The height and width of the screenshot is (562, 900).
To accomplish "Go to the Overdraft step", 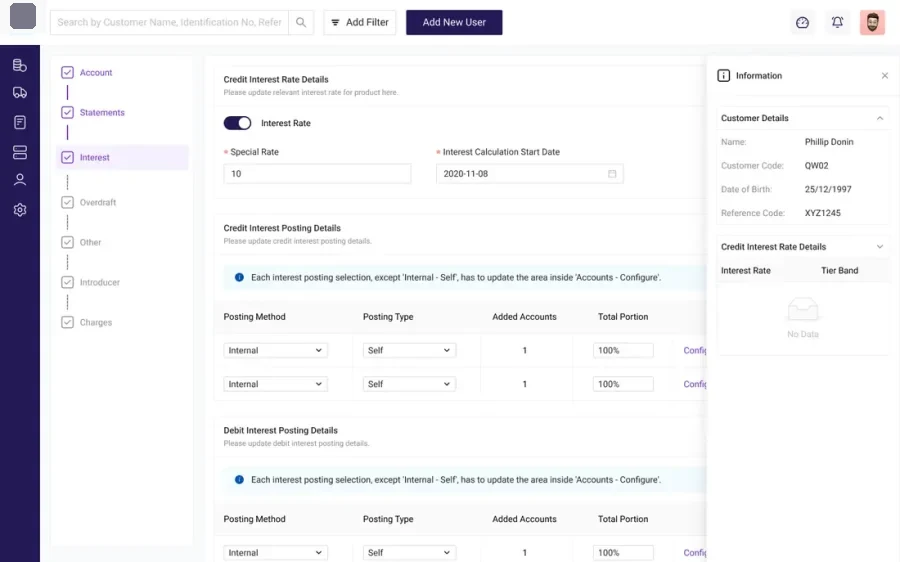I will 98,202.
